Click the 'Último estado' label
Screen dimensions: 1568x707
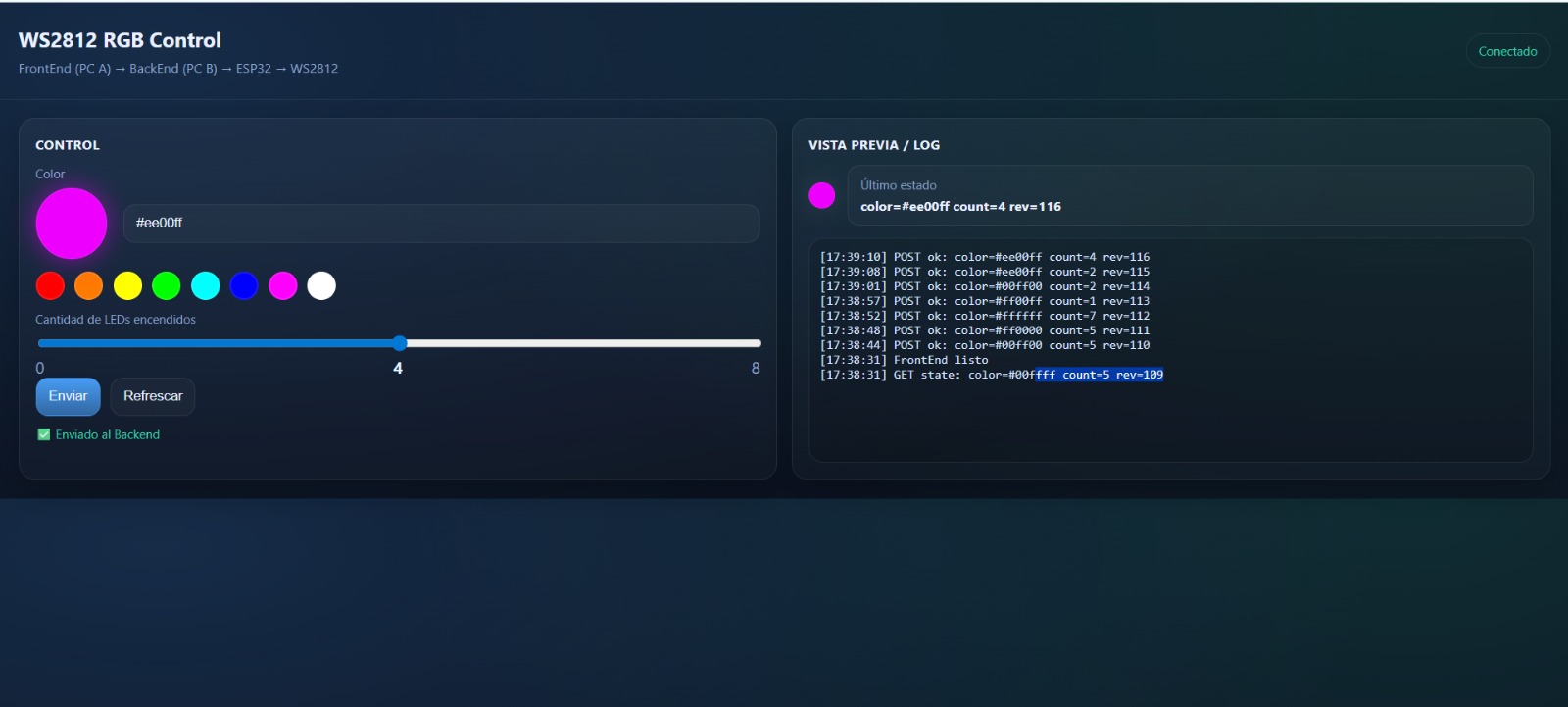[x=899, y=185]
